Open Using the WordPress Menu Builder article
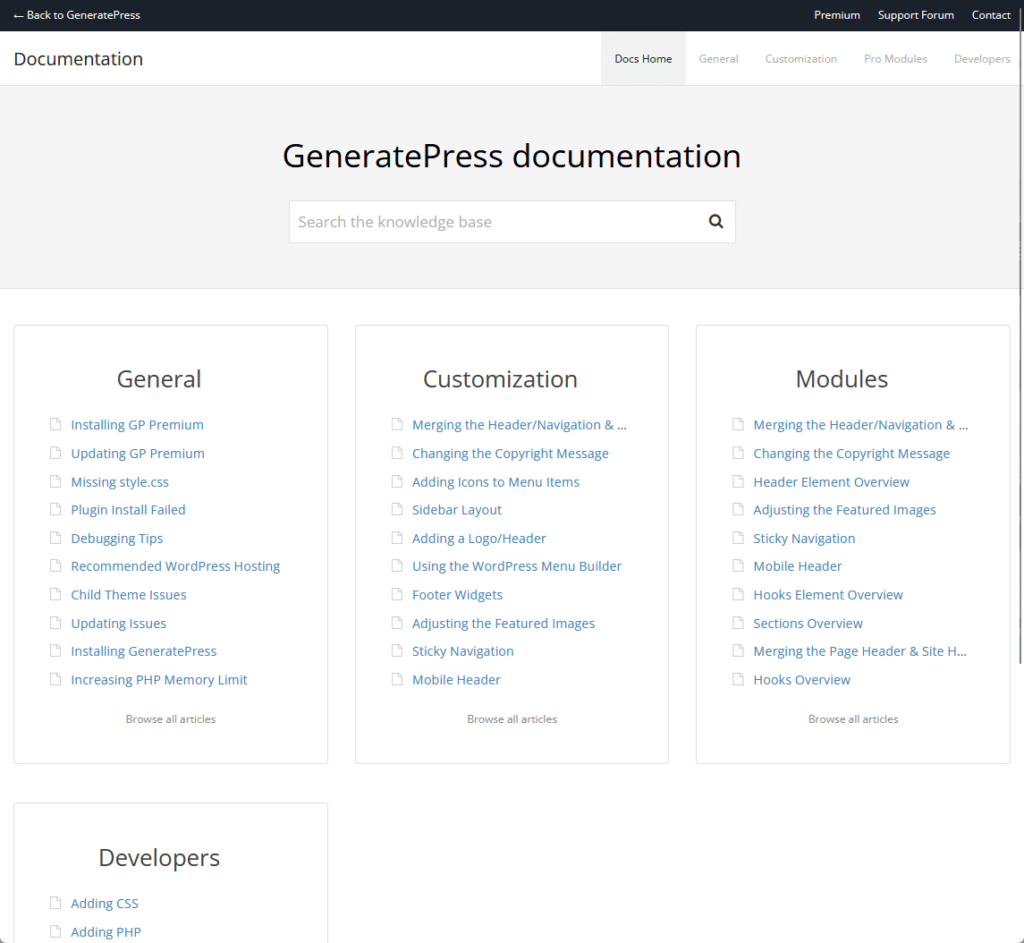The width and height of the screenshot is (1024, 943). 517,566
